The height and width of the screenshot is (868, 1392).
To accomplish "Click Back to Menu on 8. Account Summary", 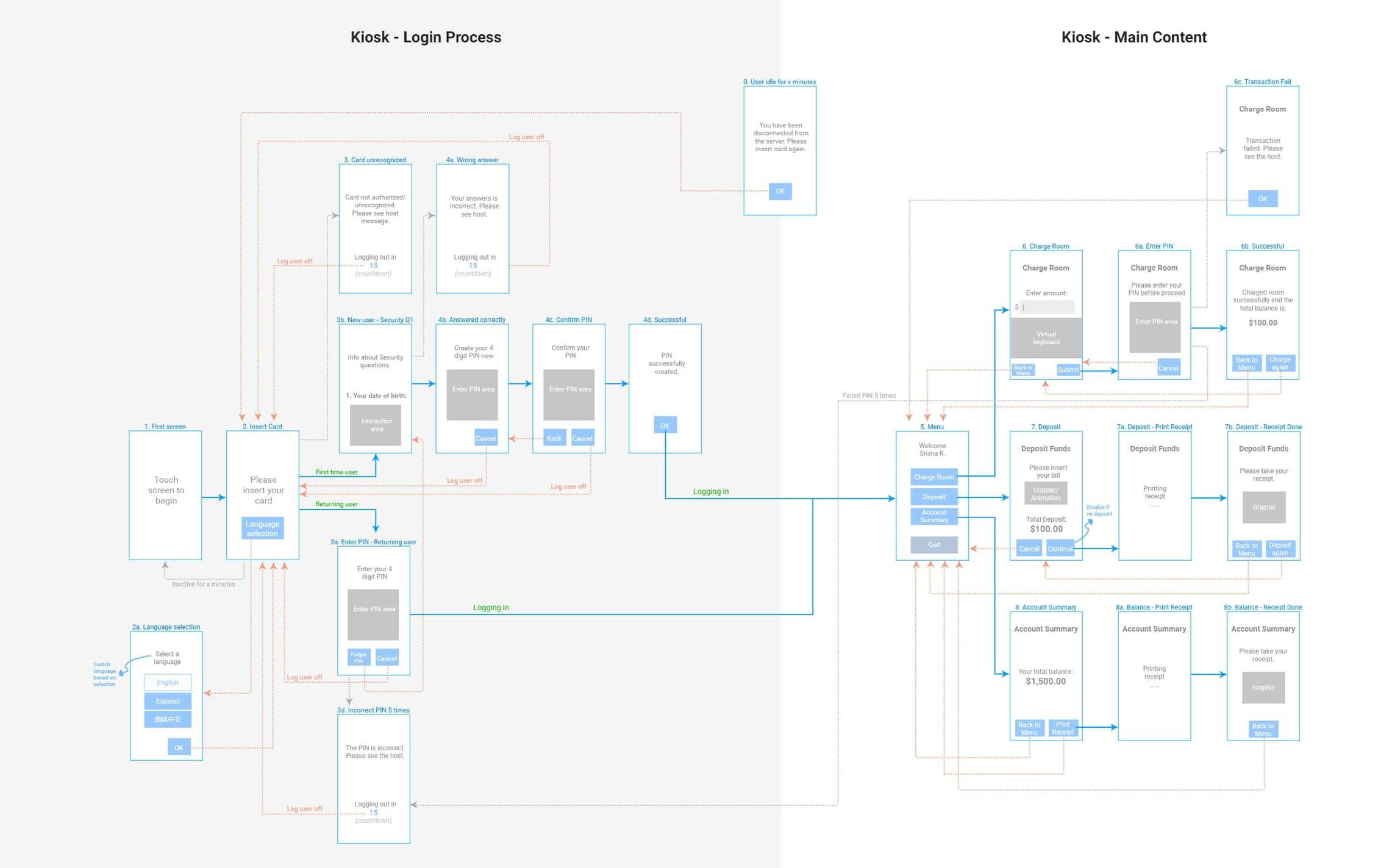I will 1029,728.
